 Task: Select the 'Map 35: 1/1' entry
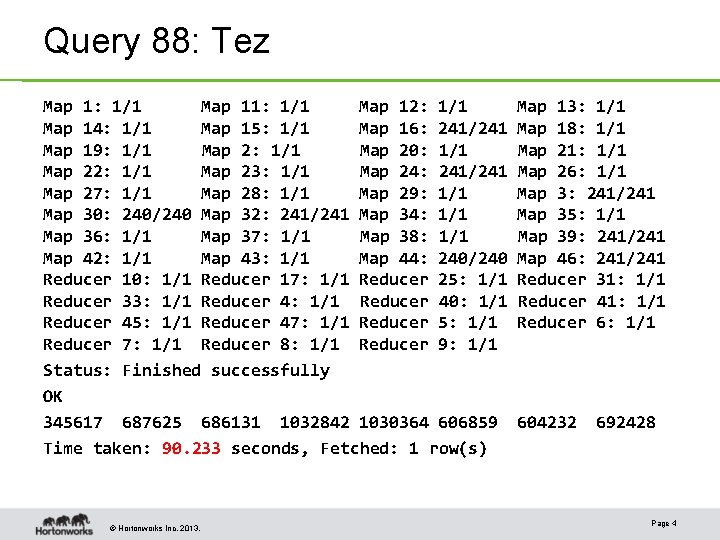coord(571,214)
